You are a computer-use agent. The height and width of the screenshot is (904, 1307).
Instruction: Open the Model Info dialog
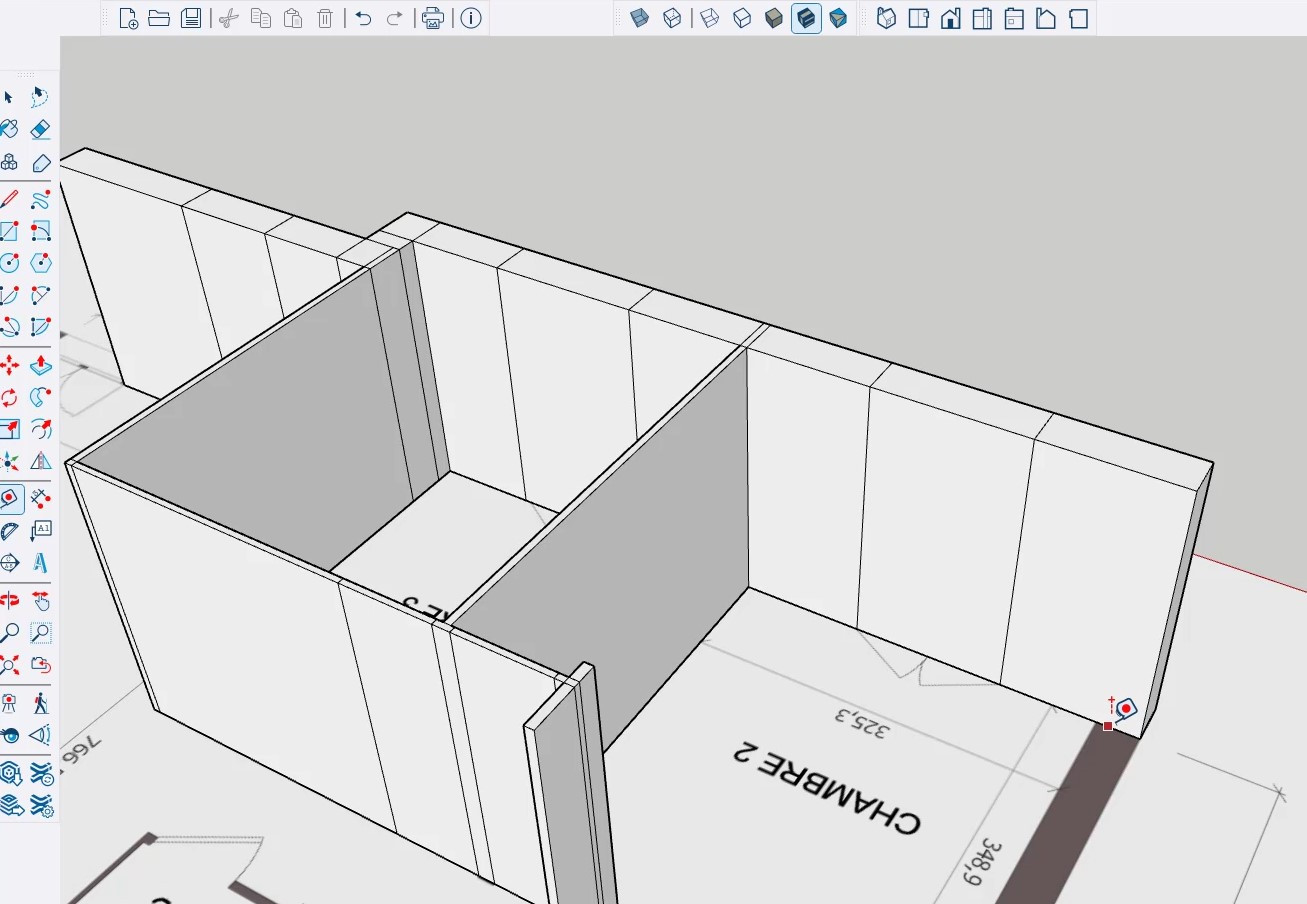471,18
